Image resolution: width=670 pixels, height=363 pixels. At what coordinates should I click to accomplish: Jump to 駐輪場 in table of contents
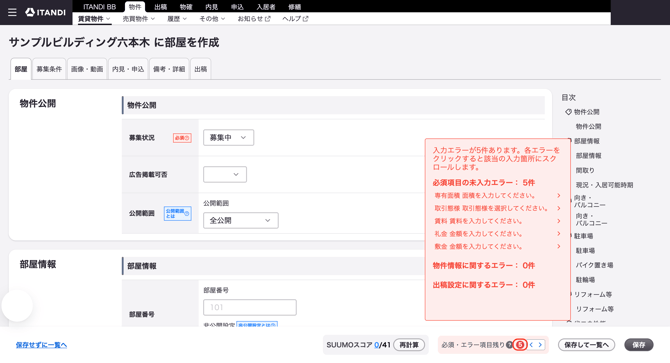585,280
